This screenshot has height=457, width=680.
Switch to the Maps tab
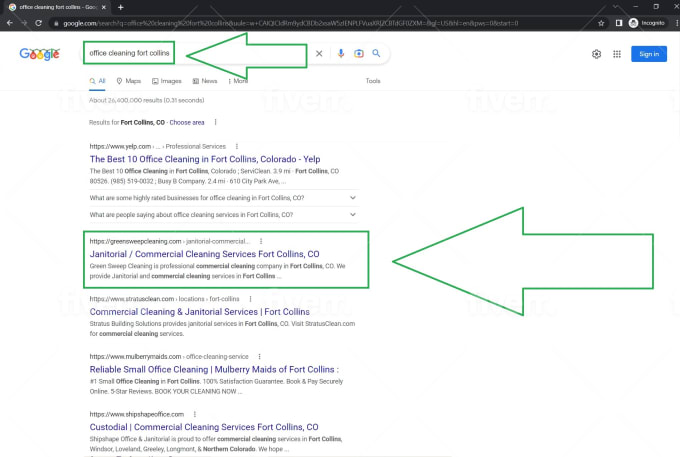tap(129, 81)
